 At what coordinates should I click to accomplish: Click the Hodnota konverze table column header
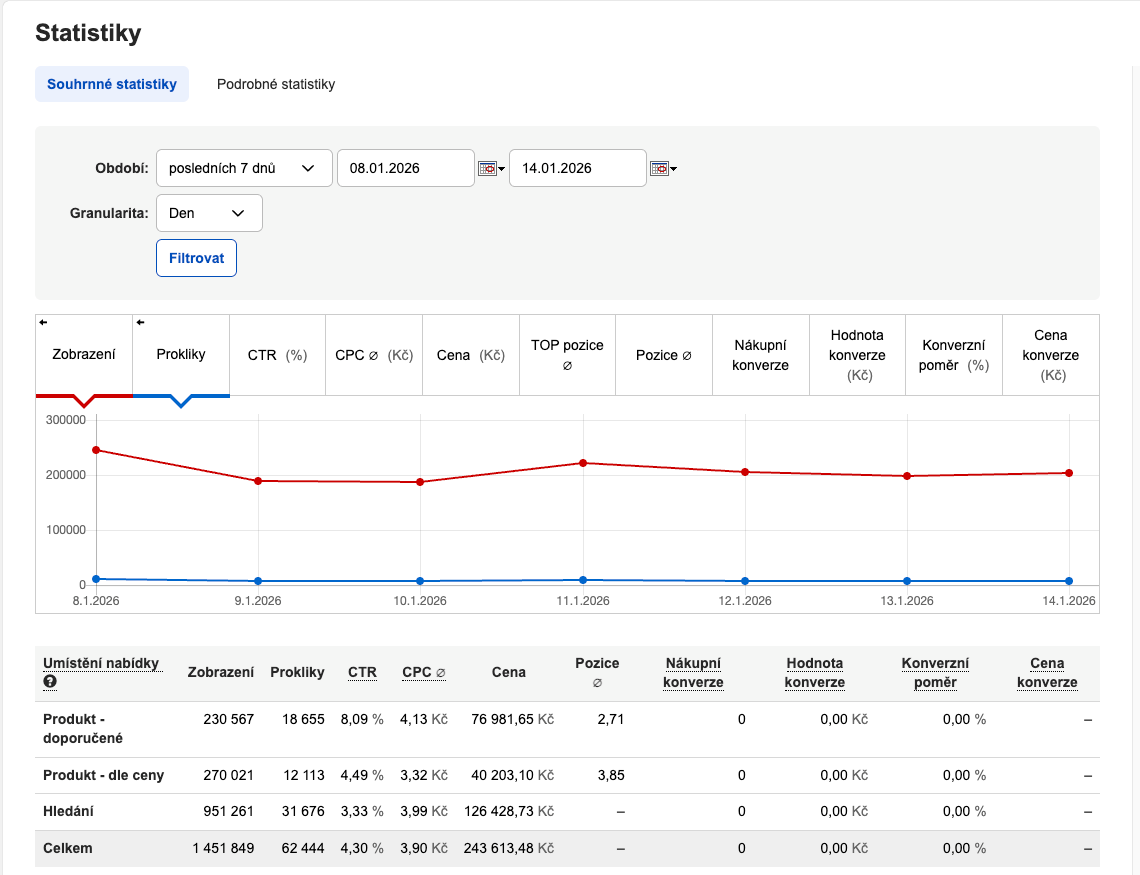[x=814, y=672]
